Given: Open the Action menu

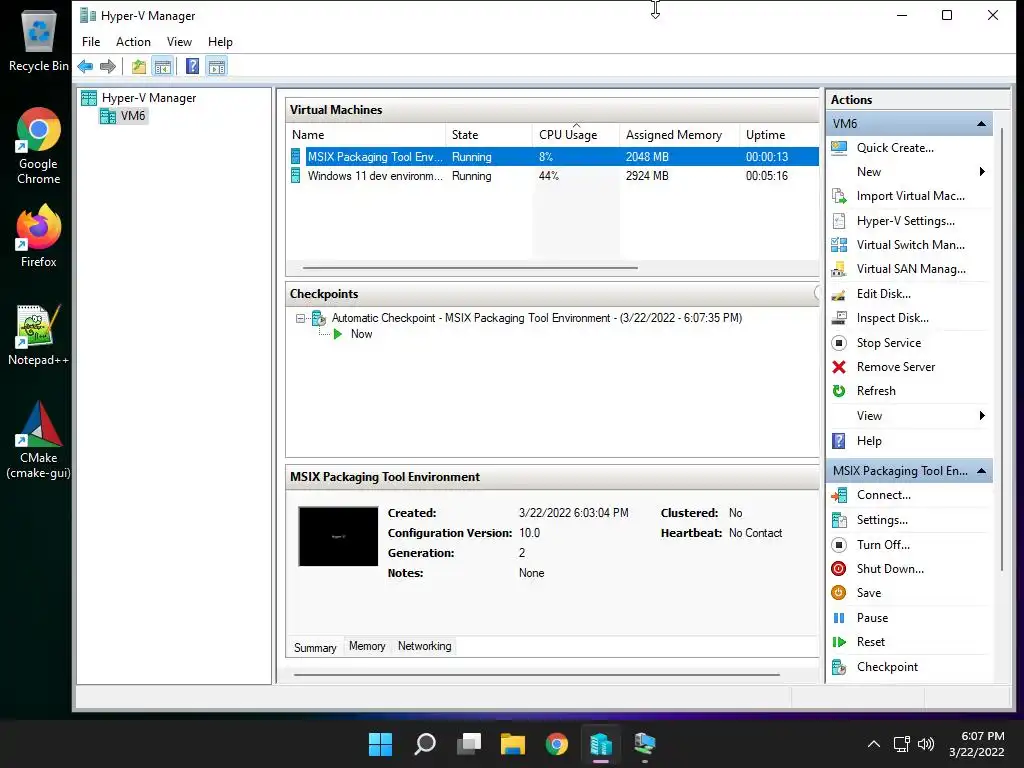Looking at the screenshot, I should tap(133, 42).
